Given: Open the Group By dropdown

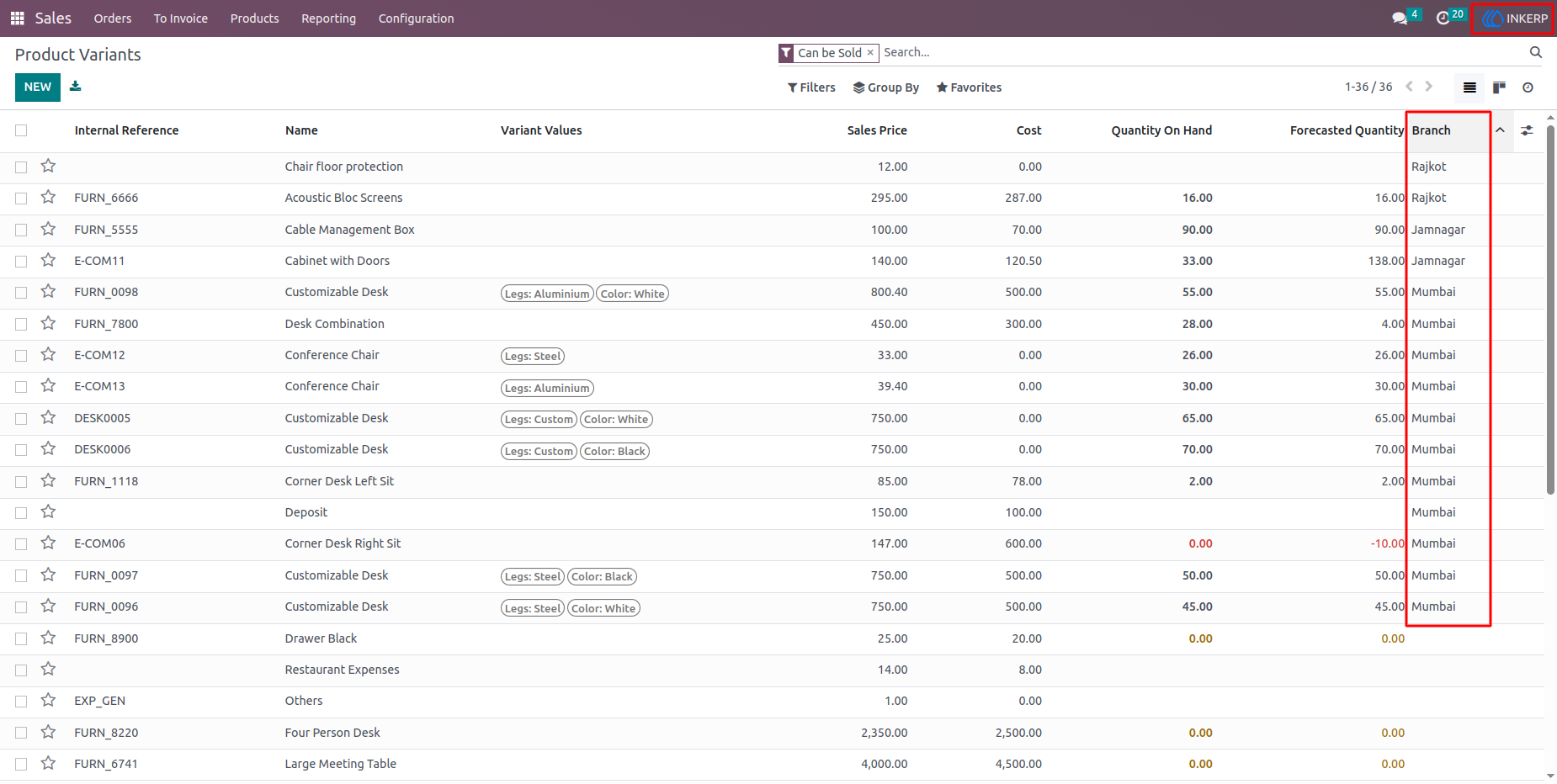Looking at the screenshot, I should [x=885, y=87].
